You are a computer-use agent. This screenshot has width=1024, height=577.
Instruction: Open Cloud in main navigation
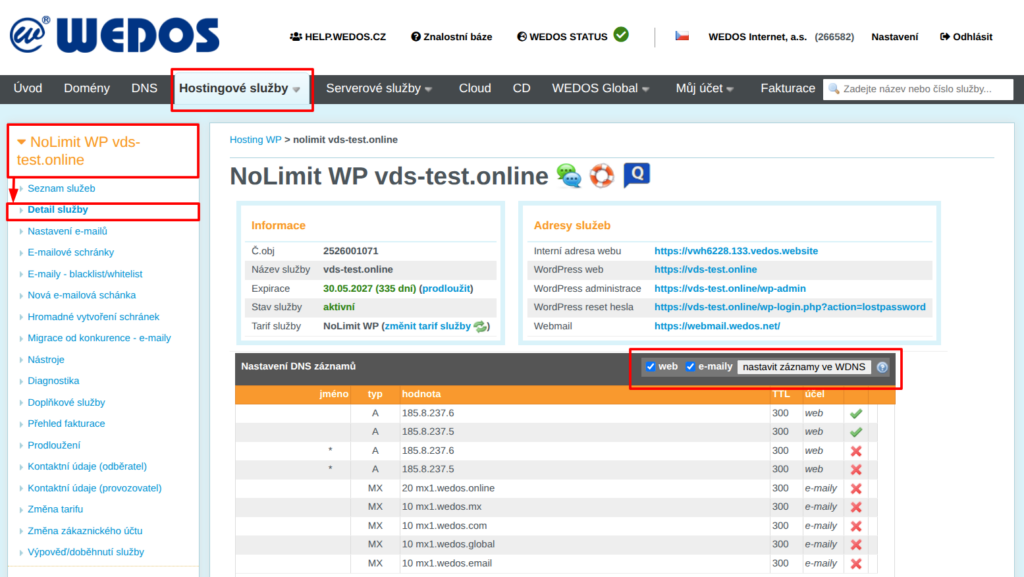475,88
